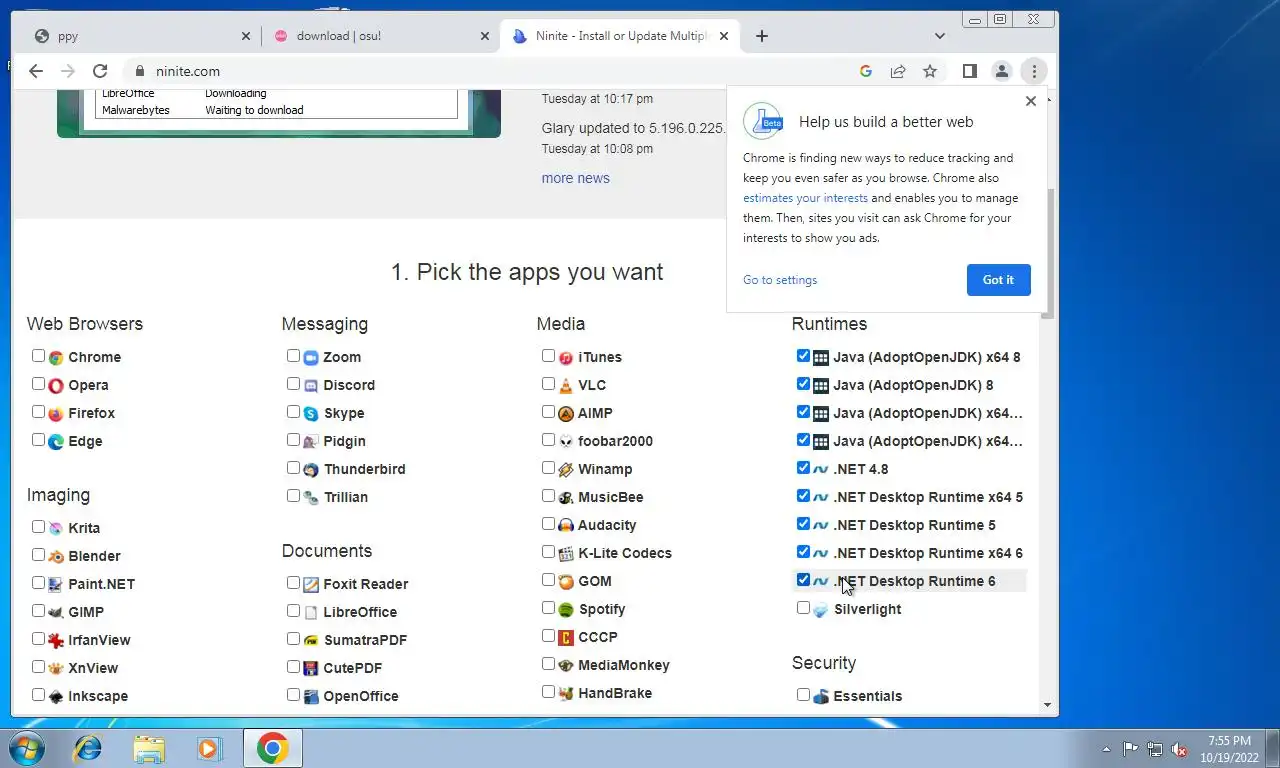The image size is (1280, 768).
Task: Click the Skype app icon
Action: point(311,413)
